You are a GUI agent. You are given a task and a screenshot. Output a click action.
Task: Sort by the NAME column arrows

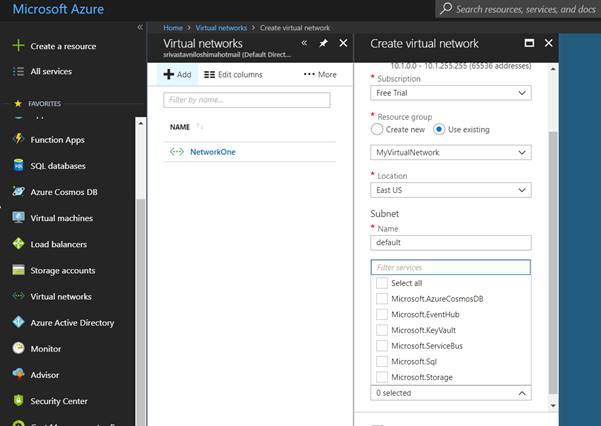click(x=200, y=127)
